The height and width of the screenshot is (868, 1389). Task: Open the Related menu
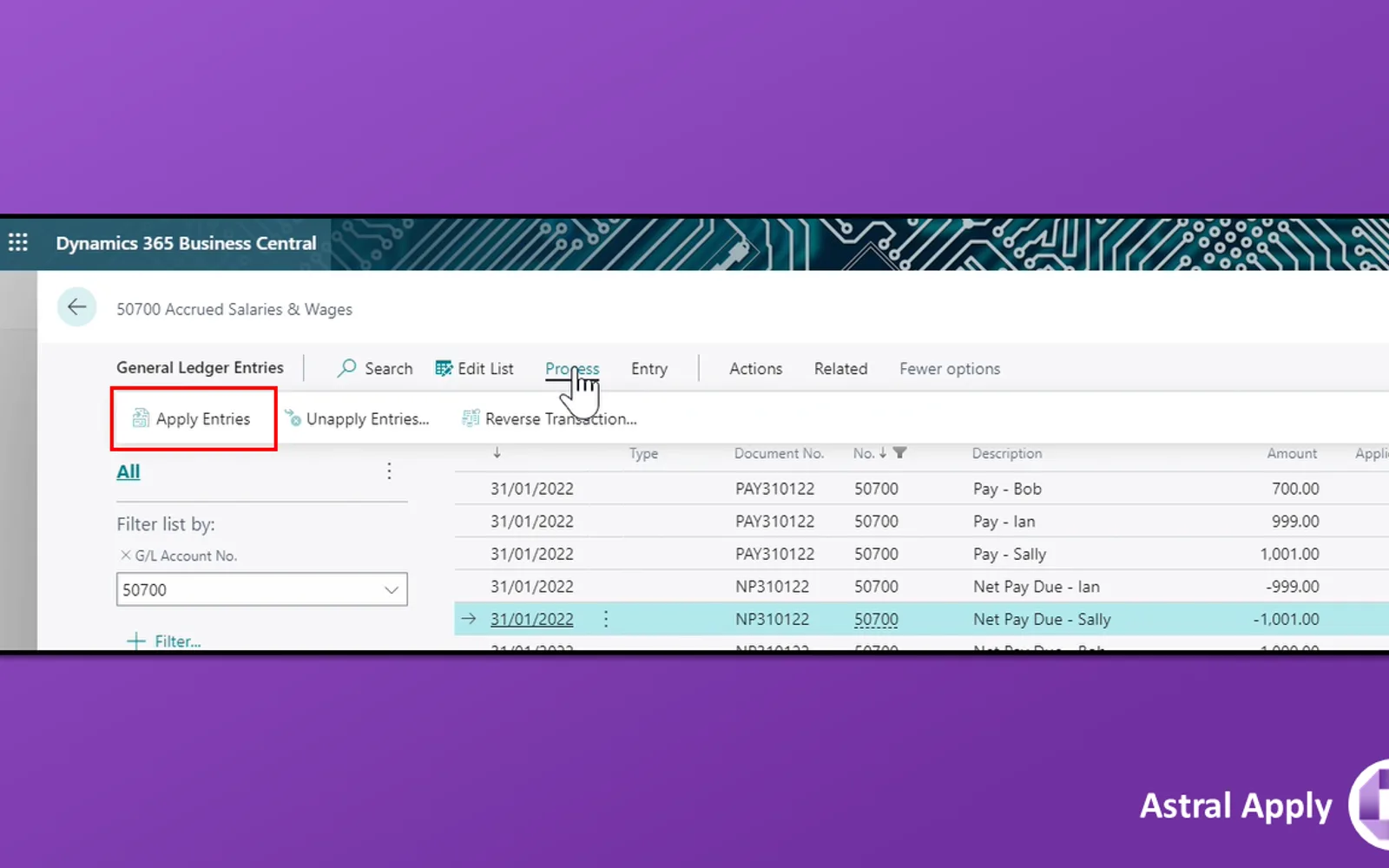coord(840,369)
